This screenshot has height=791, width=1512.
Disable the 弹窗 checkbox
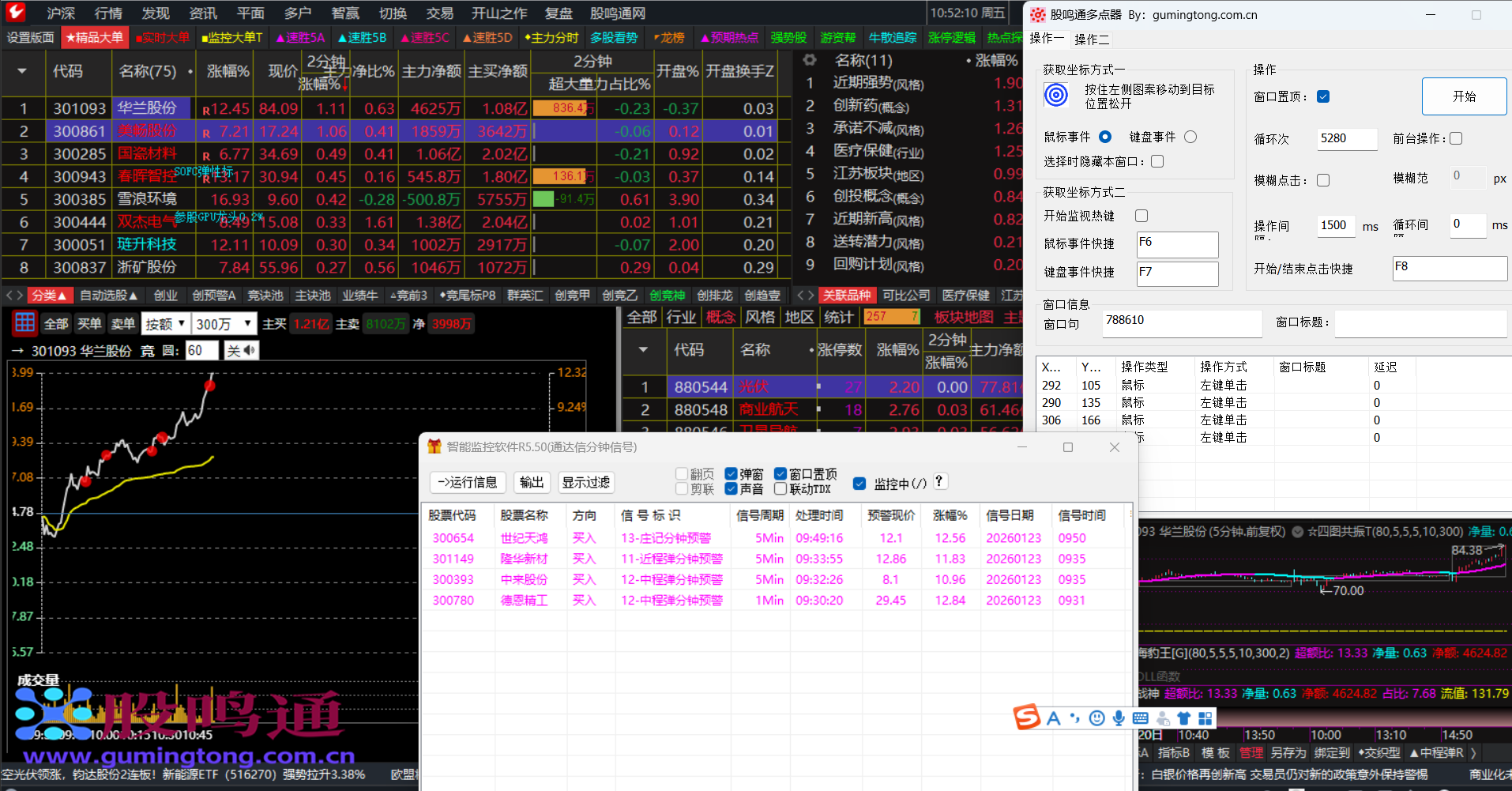(x=732, y=473)
